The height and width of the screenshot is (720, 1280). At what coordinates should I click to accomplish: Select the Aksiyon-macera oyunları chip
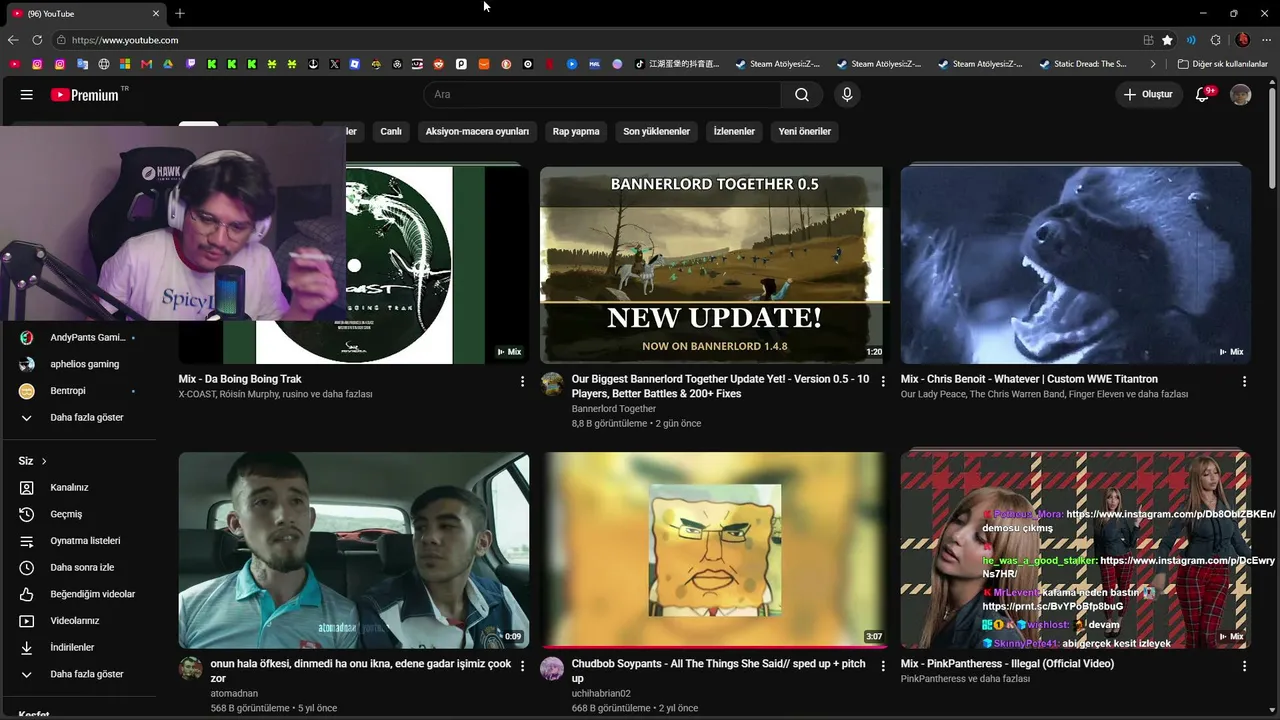click(x=477, y=131)
